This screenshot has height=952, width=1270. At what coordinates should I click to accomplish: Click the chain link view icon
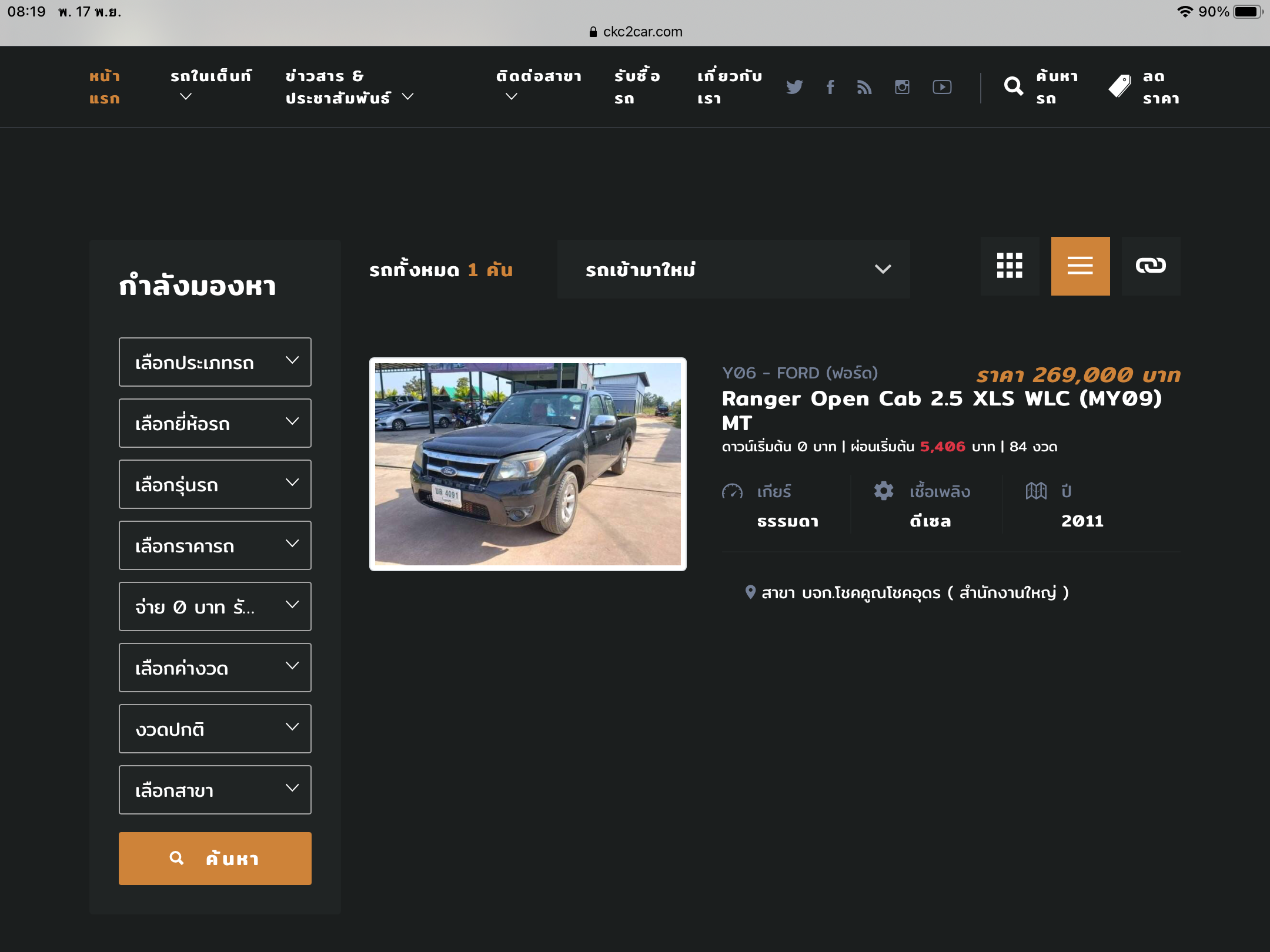1151,266
